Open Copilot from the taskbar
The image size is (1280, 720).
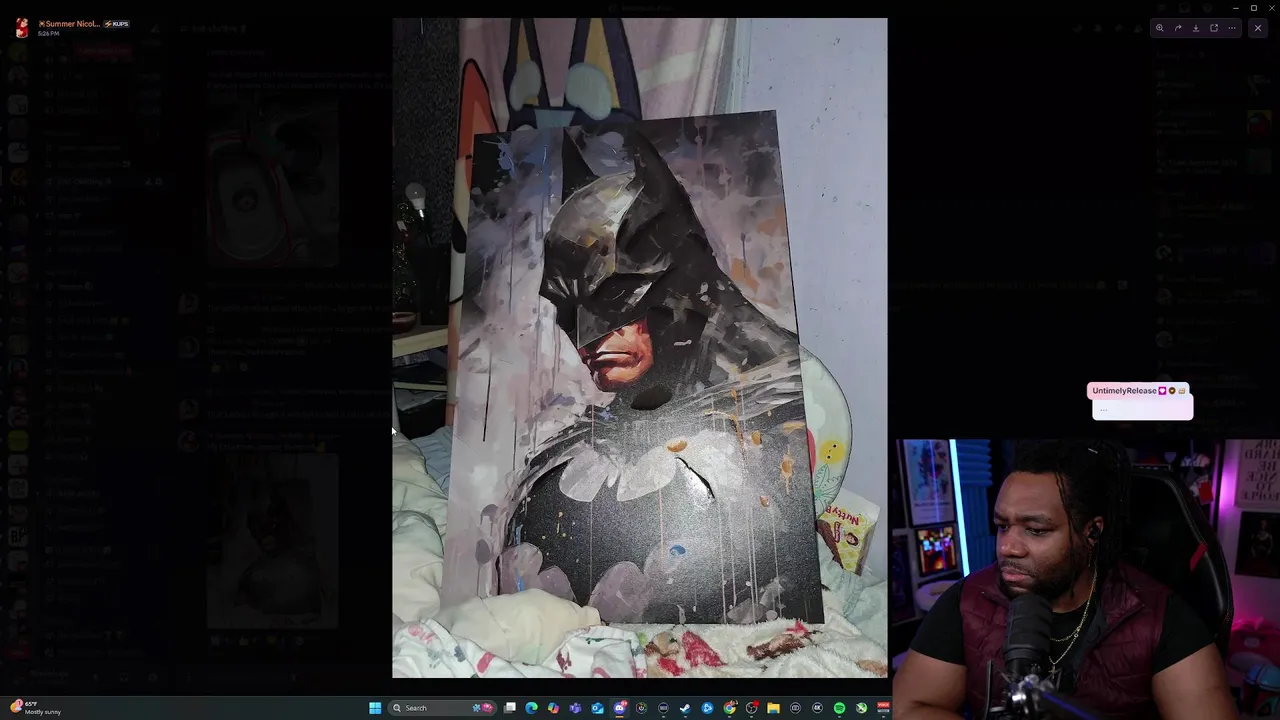[553, 708]
